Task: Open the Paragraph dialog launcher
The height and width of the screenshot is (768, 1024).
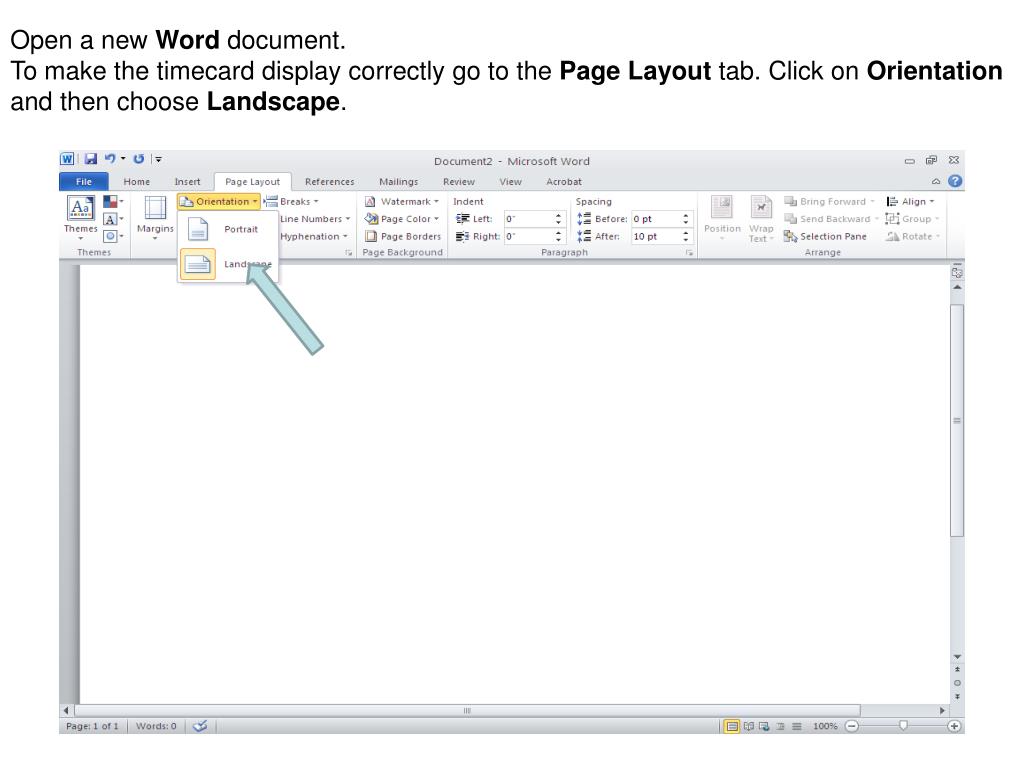Action: click(689, 253)
